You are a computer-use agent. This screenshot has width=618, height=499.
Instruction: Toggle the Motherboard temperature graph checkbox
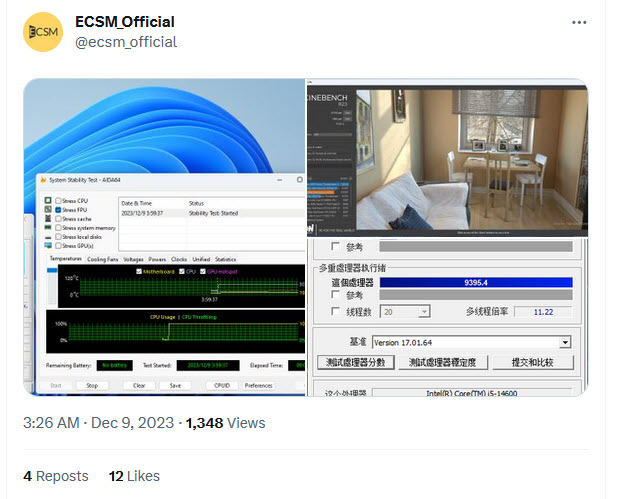coord(139,272)
